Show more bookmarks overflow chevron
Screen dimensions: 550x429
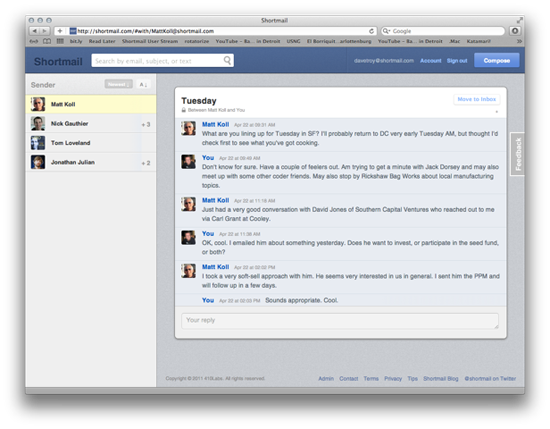pos(519,41)
